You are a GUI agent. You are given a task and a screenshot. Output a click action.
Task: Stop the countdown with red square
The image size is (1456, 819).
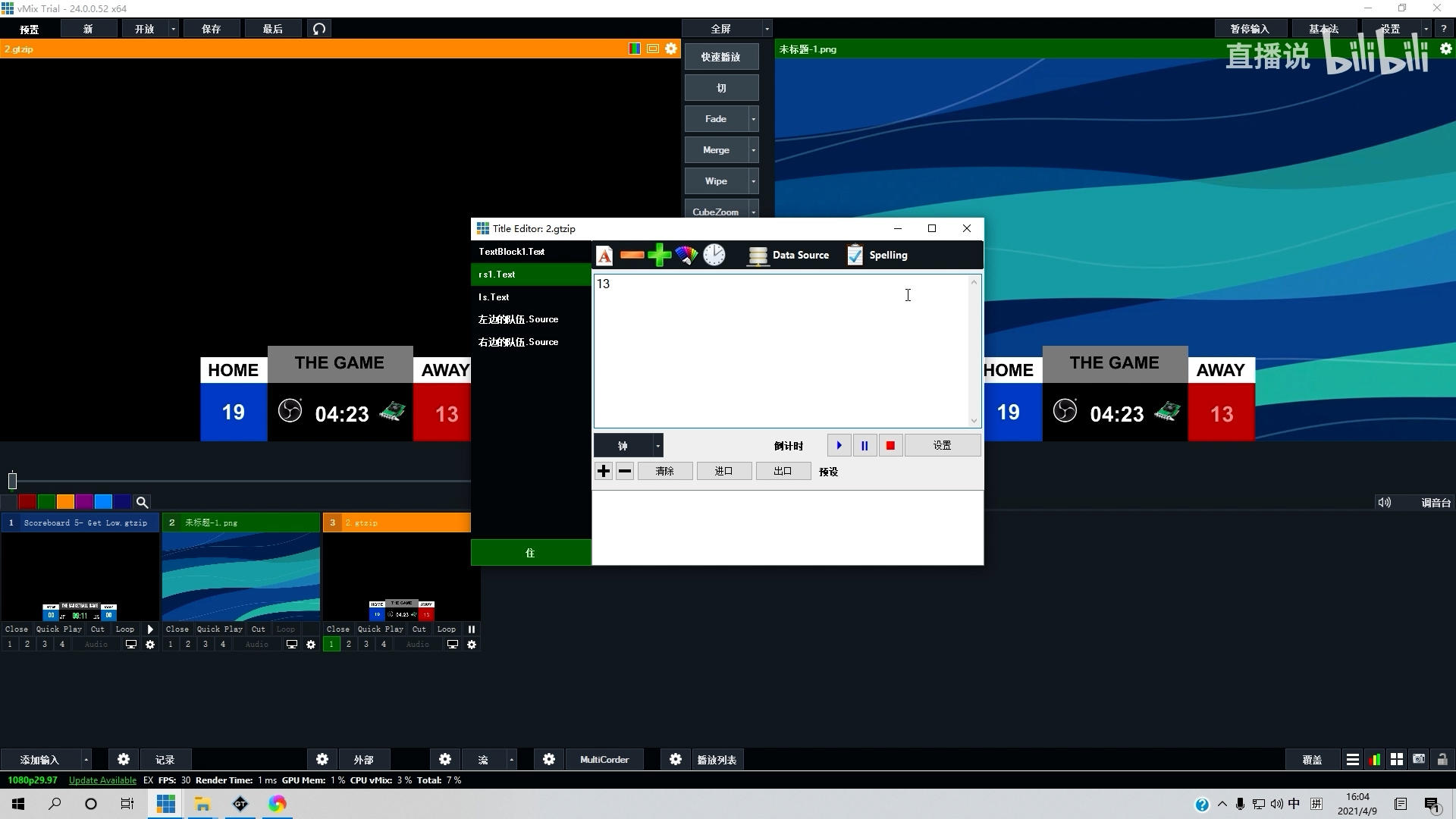pos(890,446)
